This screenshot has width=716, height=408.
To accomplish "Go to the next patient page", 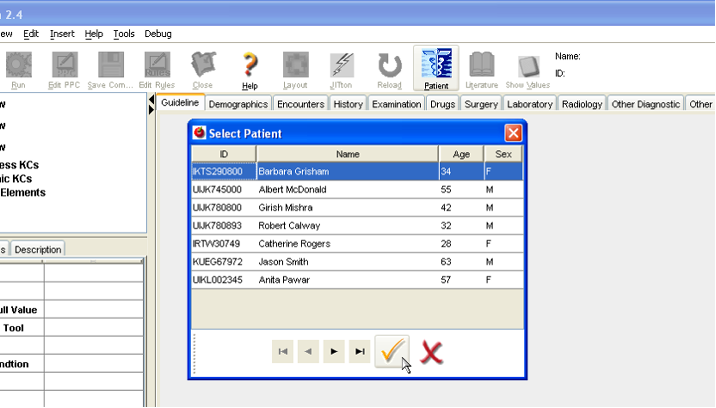I will [334, 351].
